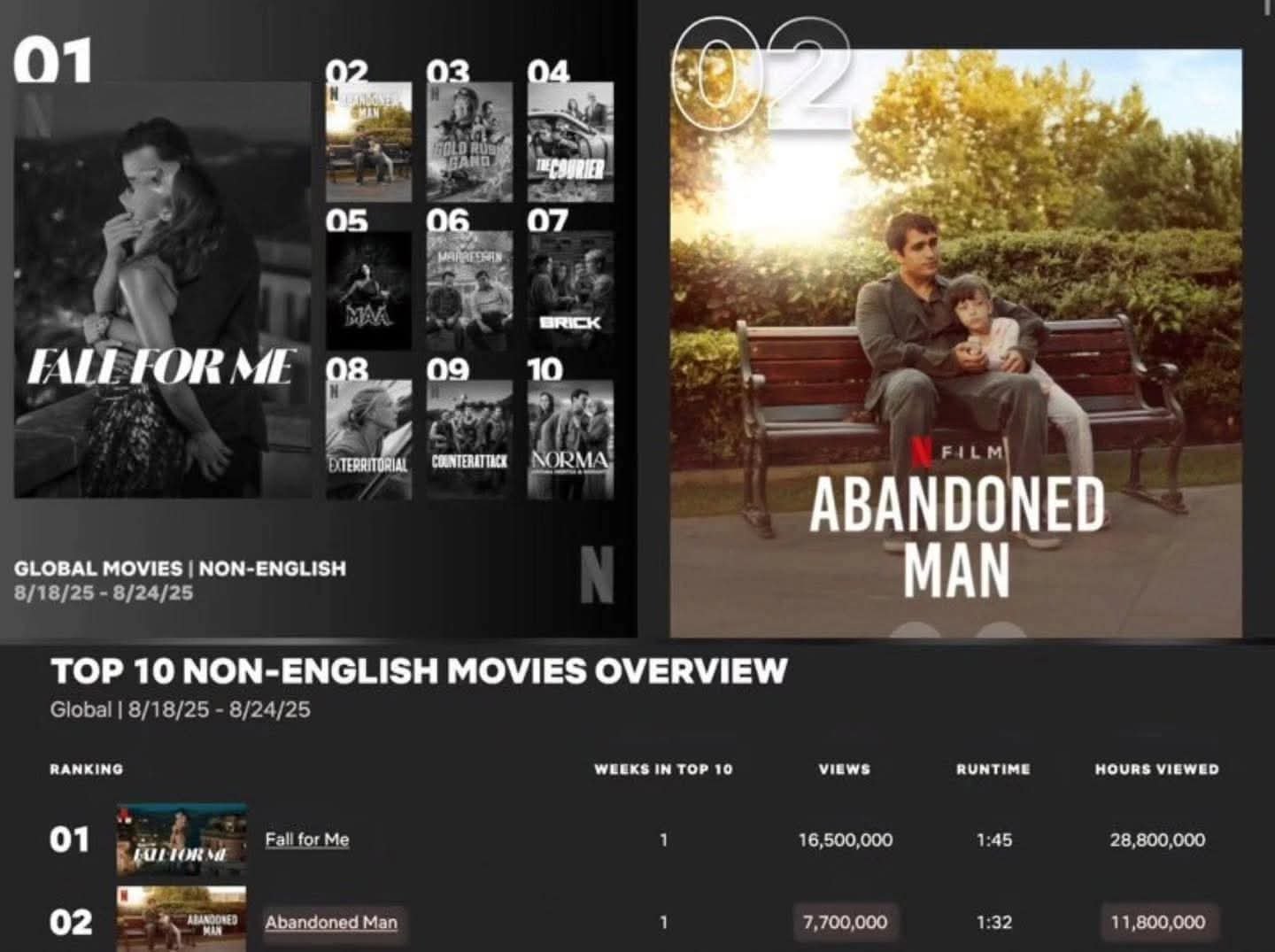Click the RANKING column header

(x=87, y=769)
